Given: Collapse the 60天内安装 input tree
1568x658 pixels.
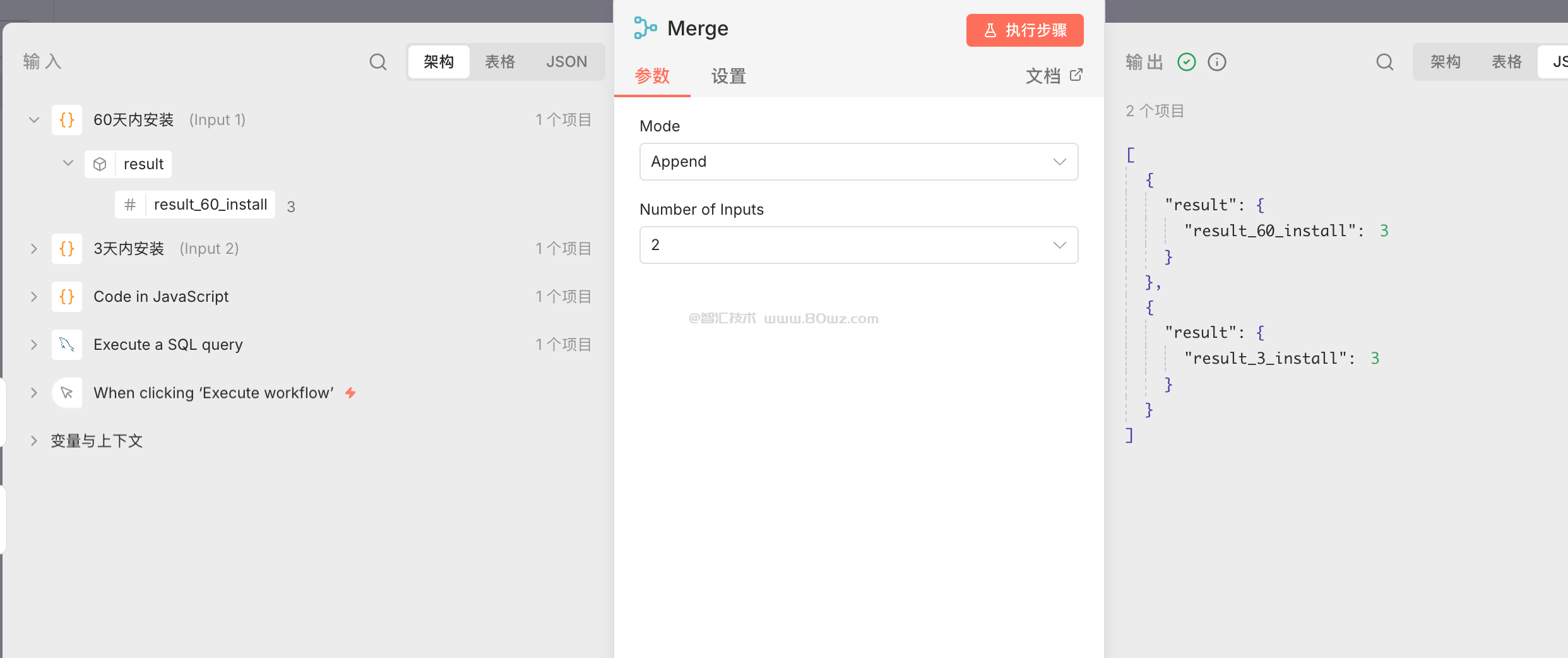Looking at the screenshot, I should [34, 120].
